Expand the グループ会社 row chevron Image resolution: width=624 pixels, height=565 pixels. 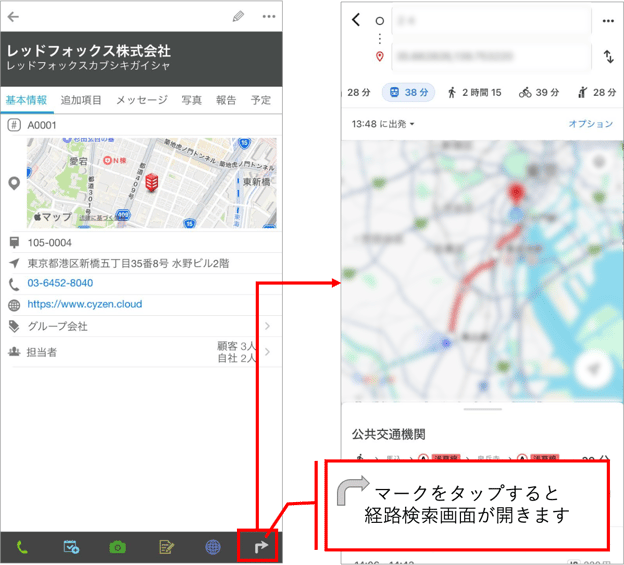click(x=267, y=326)
